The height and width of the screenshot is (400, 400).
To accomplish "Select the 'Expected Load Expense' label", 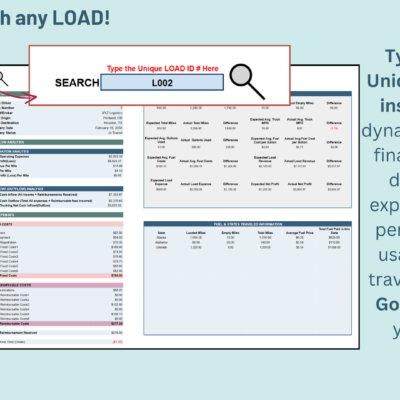I will [161, 182].
